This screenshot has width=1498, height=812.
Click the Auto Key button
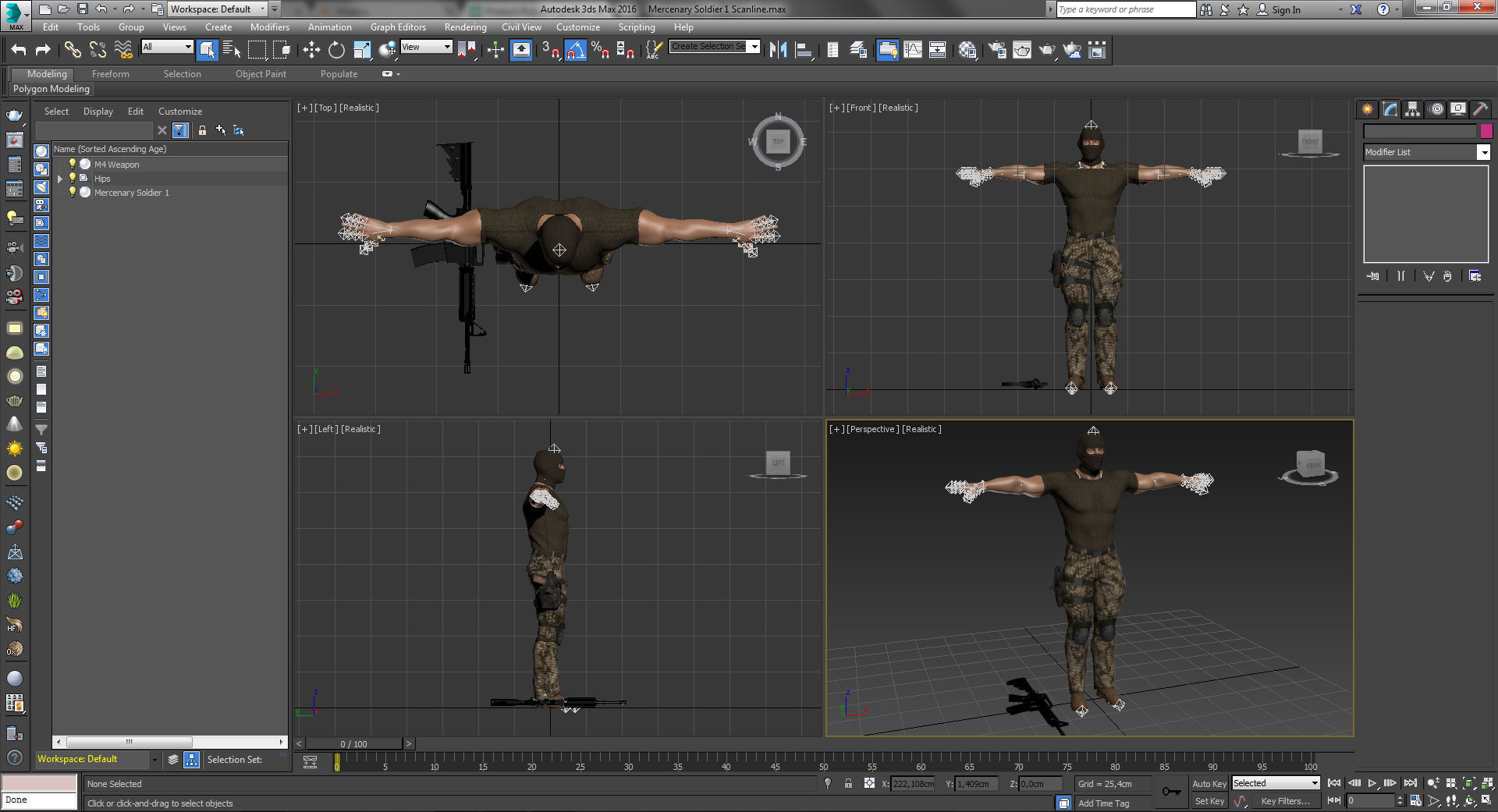(x=1209, y=783)
